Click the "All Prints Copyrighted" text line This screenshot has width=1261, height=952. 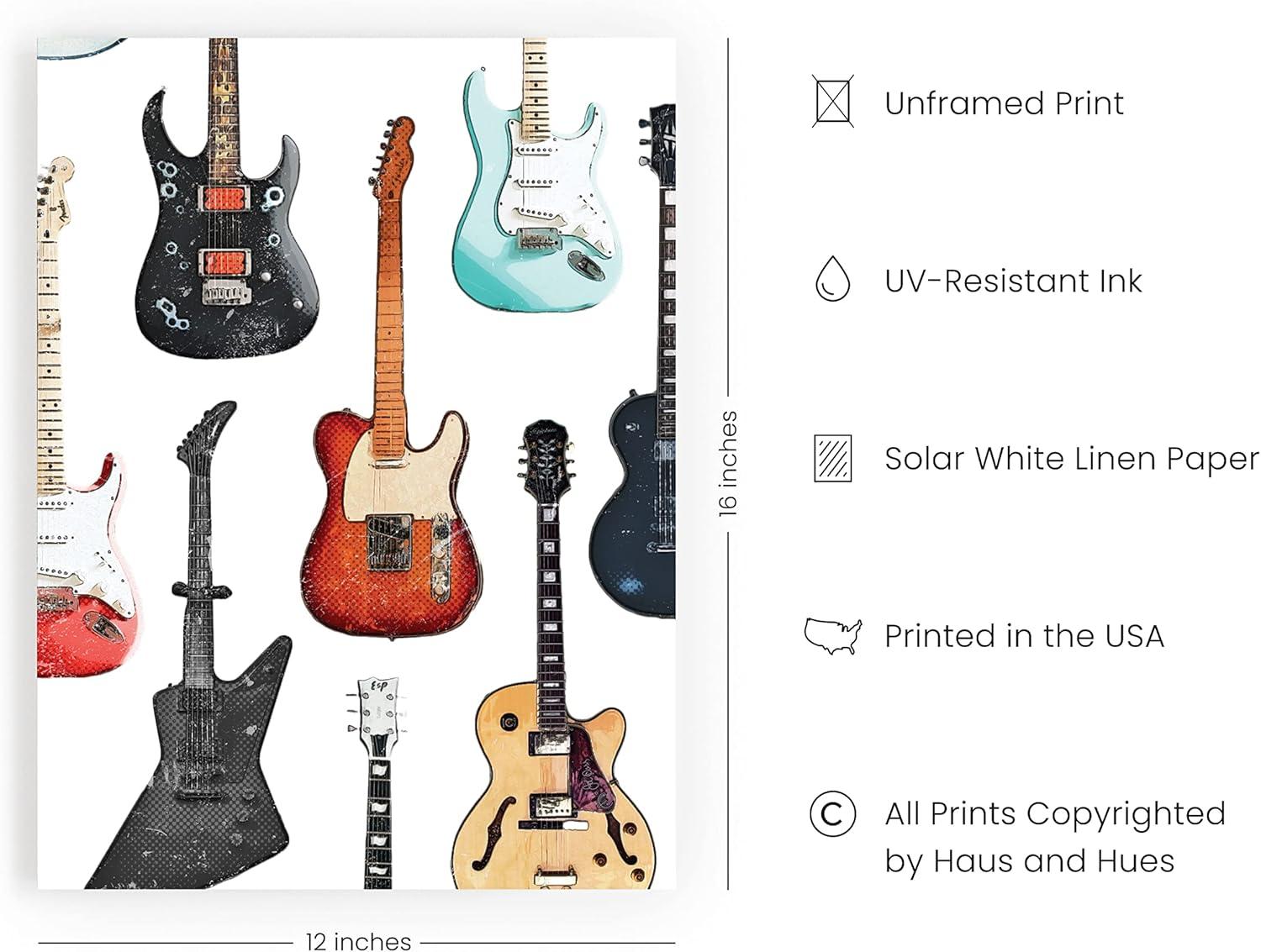[x=1055, y=814]
